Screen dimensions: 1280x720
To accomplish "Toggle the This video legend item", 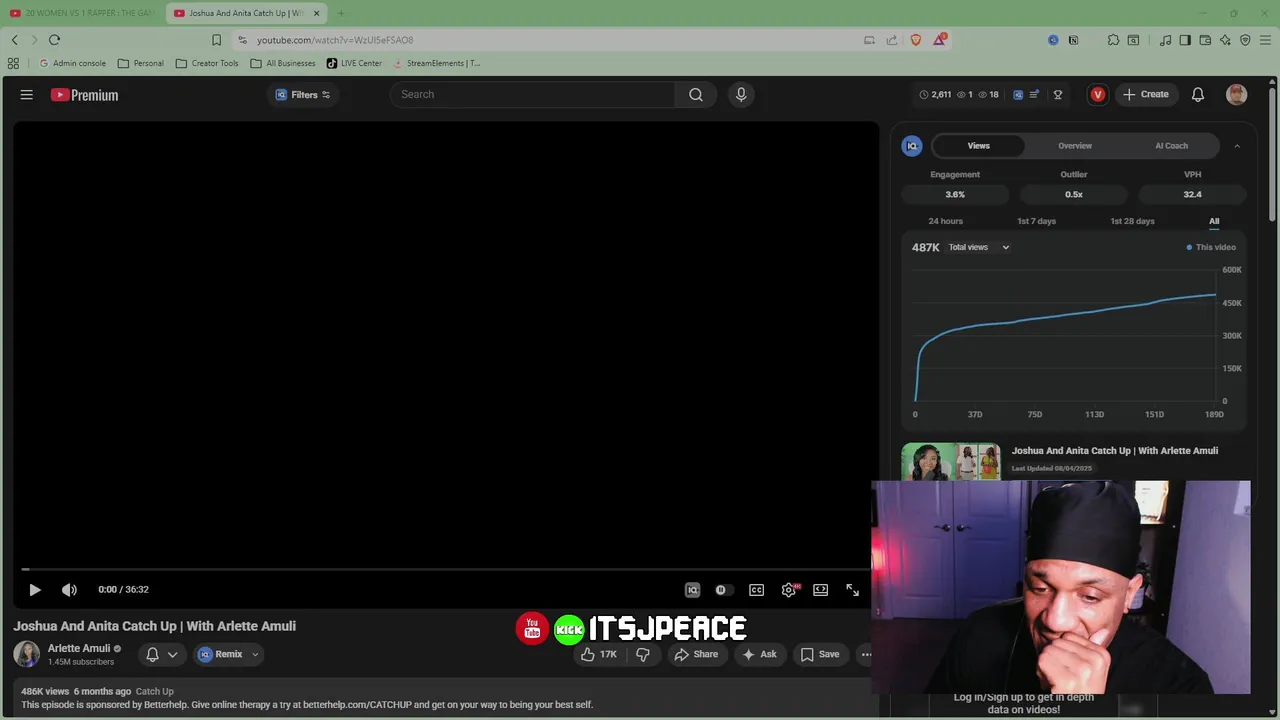I will (x=1211, y=247).
